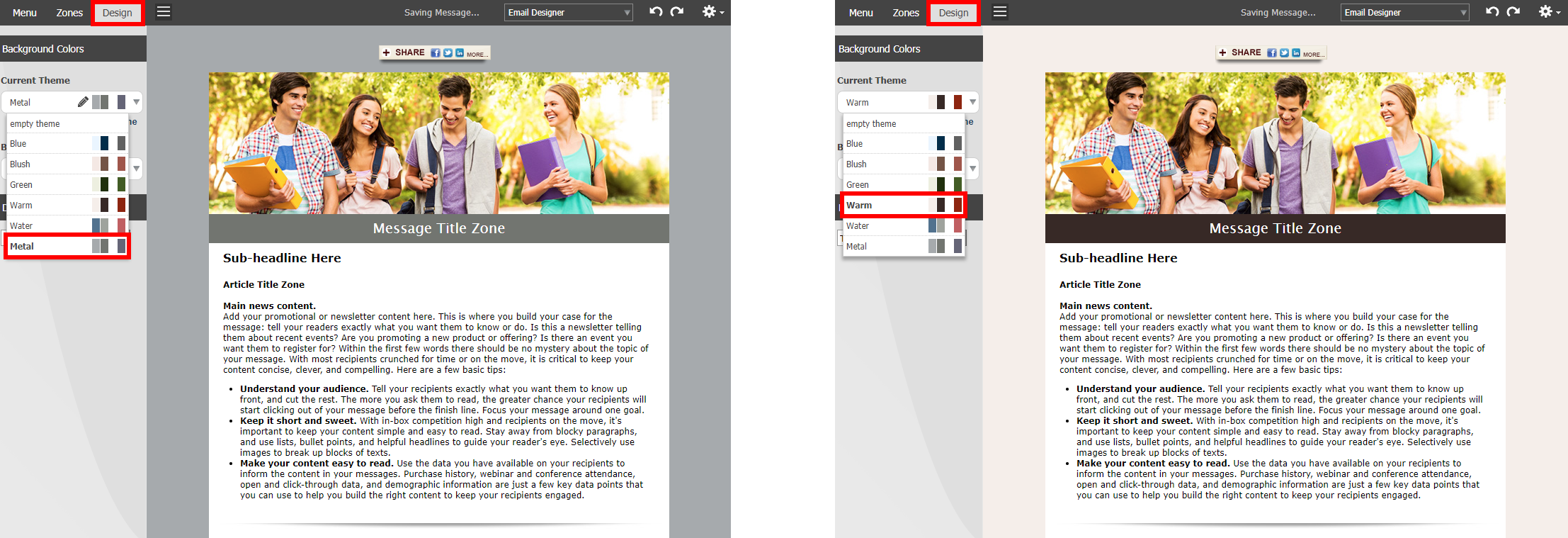The image size is (1568, 538).
Task: Click 'Sub-headline Here' in left email
Action: (x=282, y=258)
